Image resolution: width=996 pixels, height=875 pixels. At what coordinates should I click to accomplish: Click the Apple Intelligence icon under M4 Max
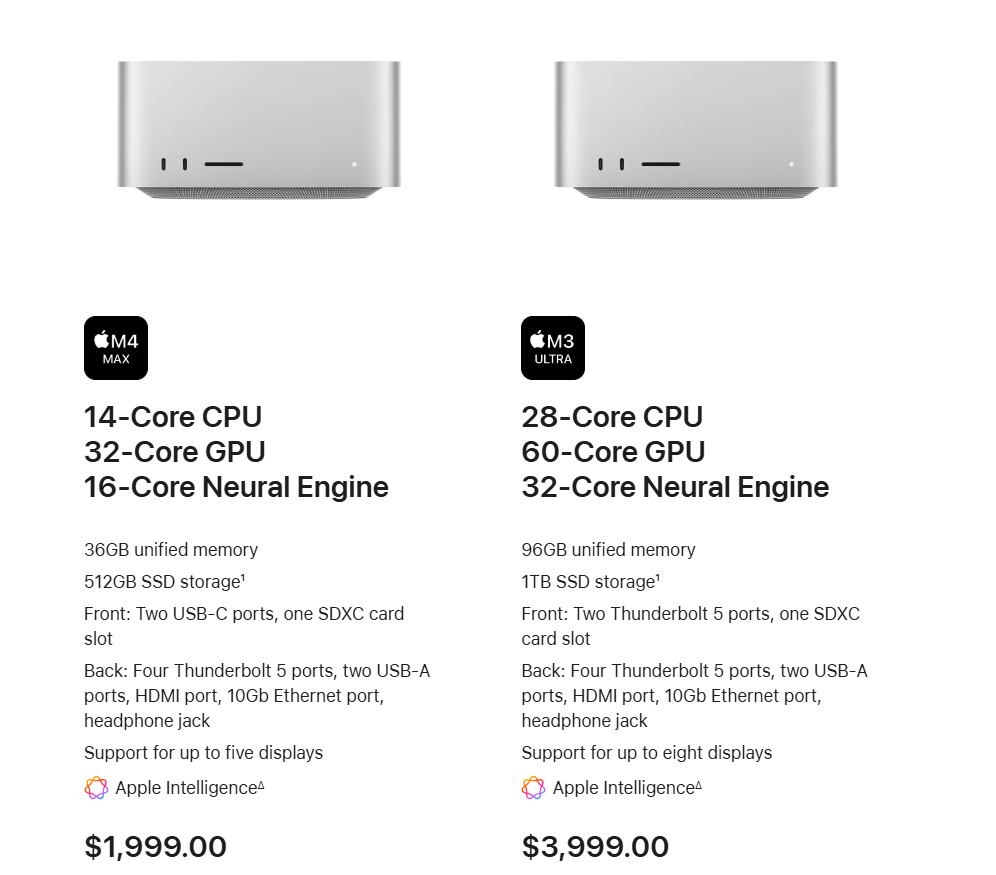coord(96,788)
